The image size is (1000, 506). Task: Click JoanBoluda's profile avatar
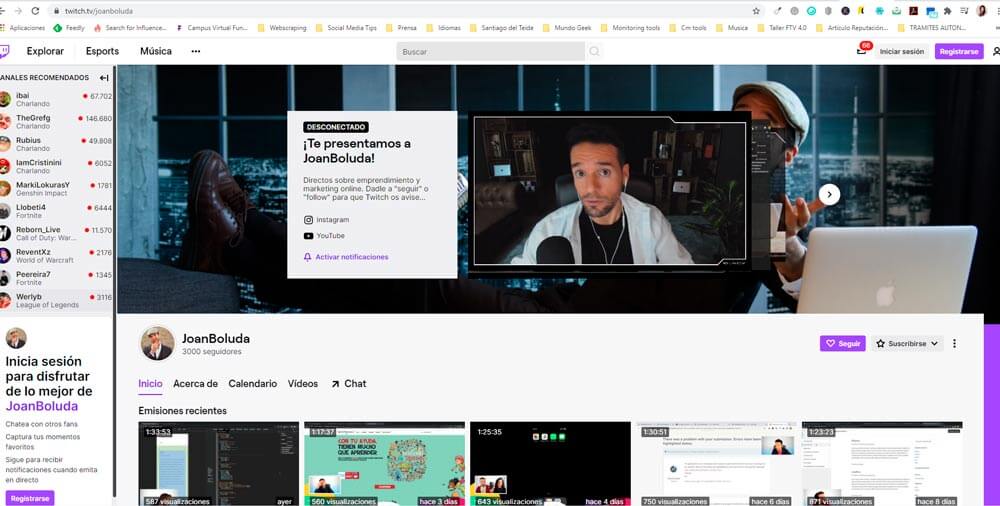coord(157,343)
